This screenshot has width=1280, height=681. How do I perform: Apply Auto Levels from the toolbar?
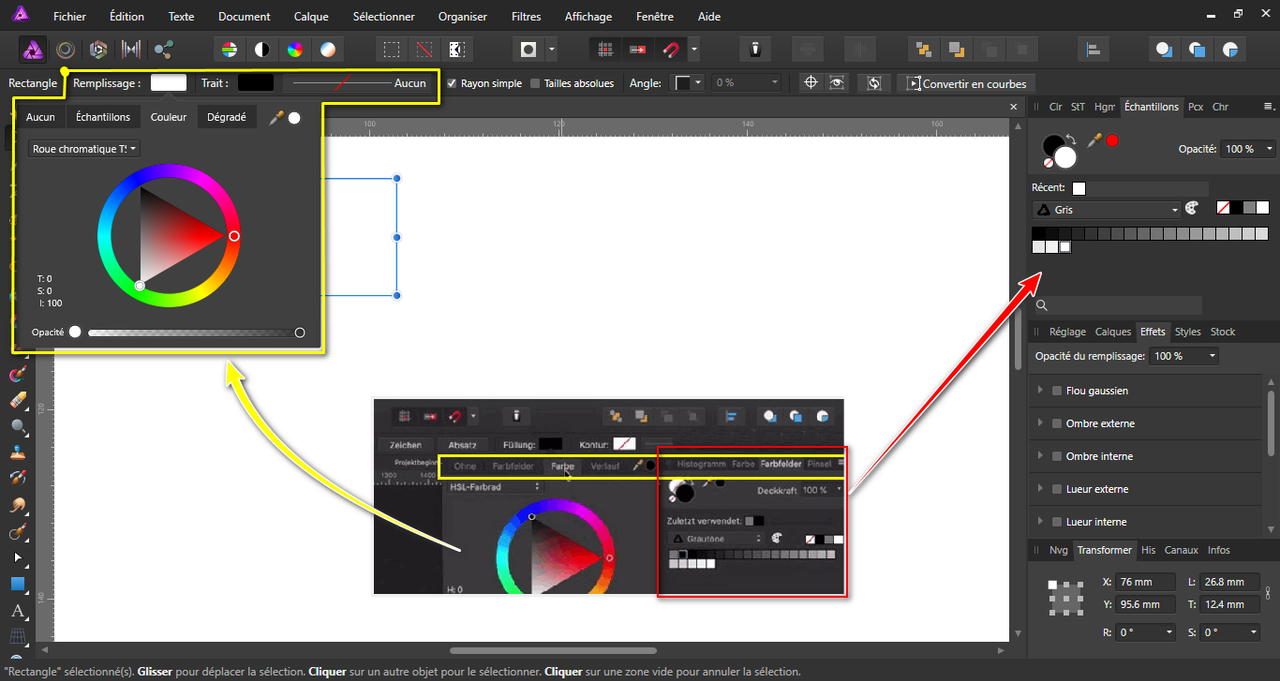tap(229, 49)
